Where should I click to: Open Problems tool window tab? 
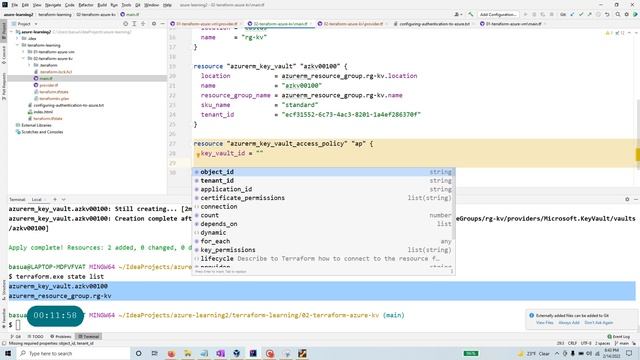pyautogui.click(x=61, y=336)
